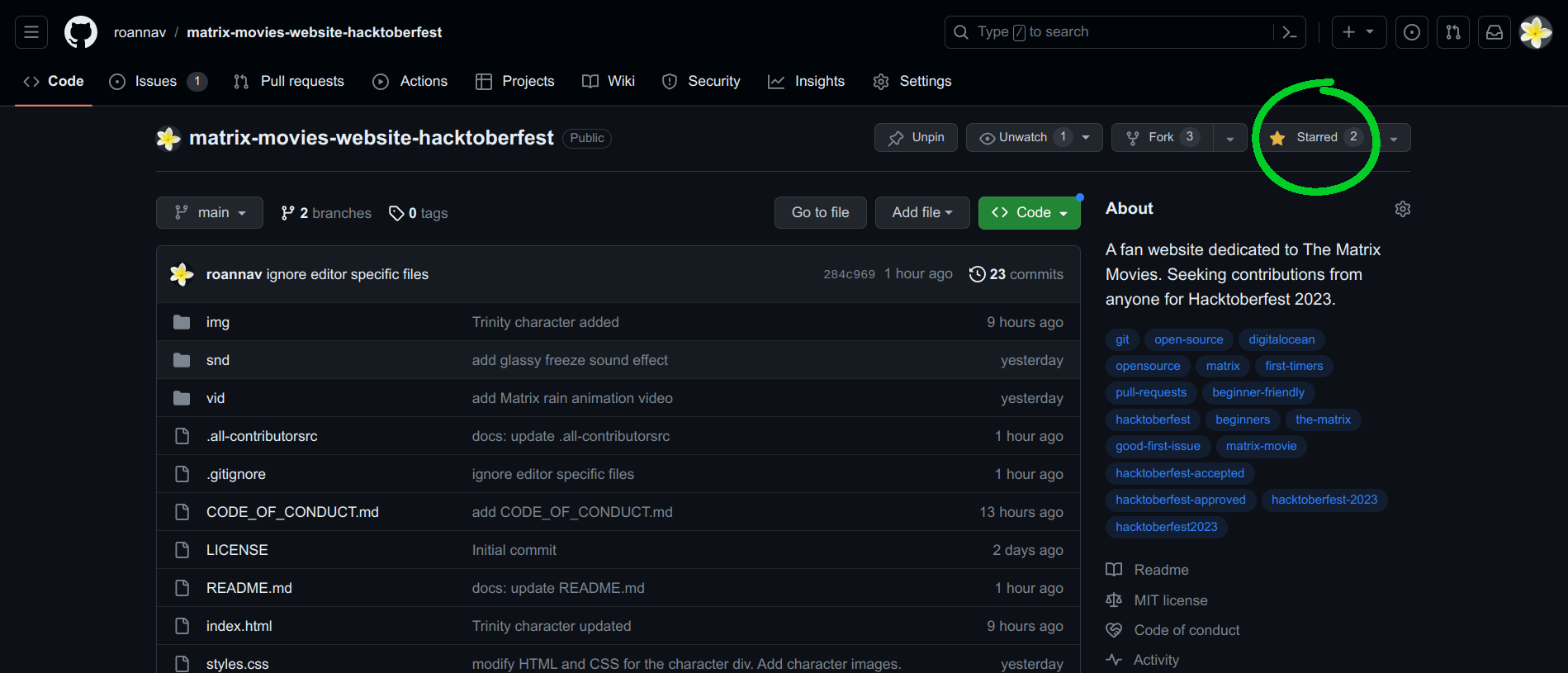This screenshot has width=1568, height=673.
Task: Open the Code of conduct link
Action: pyautogui.click(x=1172, y=630)
